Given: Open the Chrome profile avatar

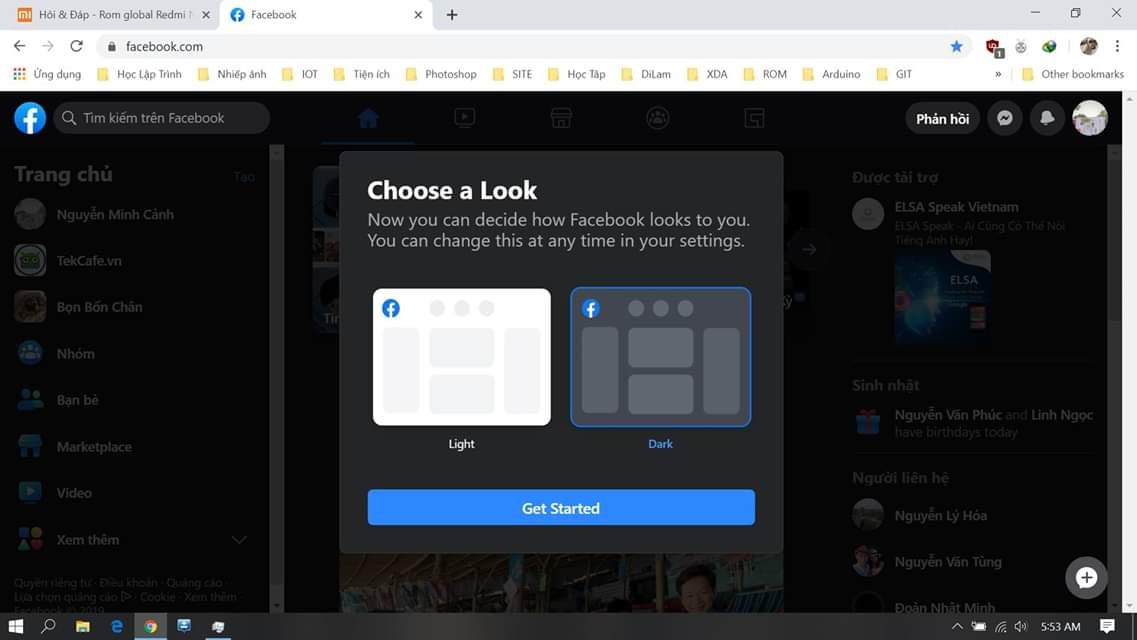Looking at the screenshot, I should pyautogui.click(x=1088, y=46).
